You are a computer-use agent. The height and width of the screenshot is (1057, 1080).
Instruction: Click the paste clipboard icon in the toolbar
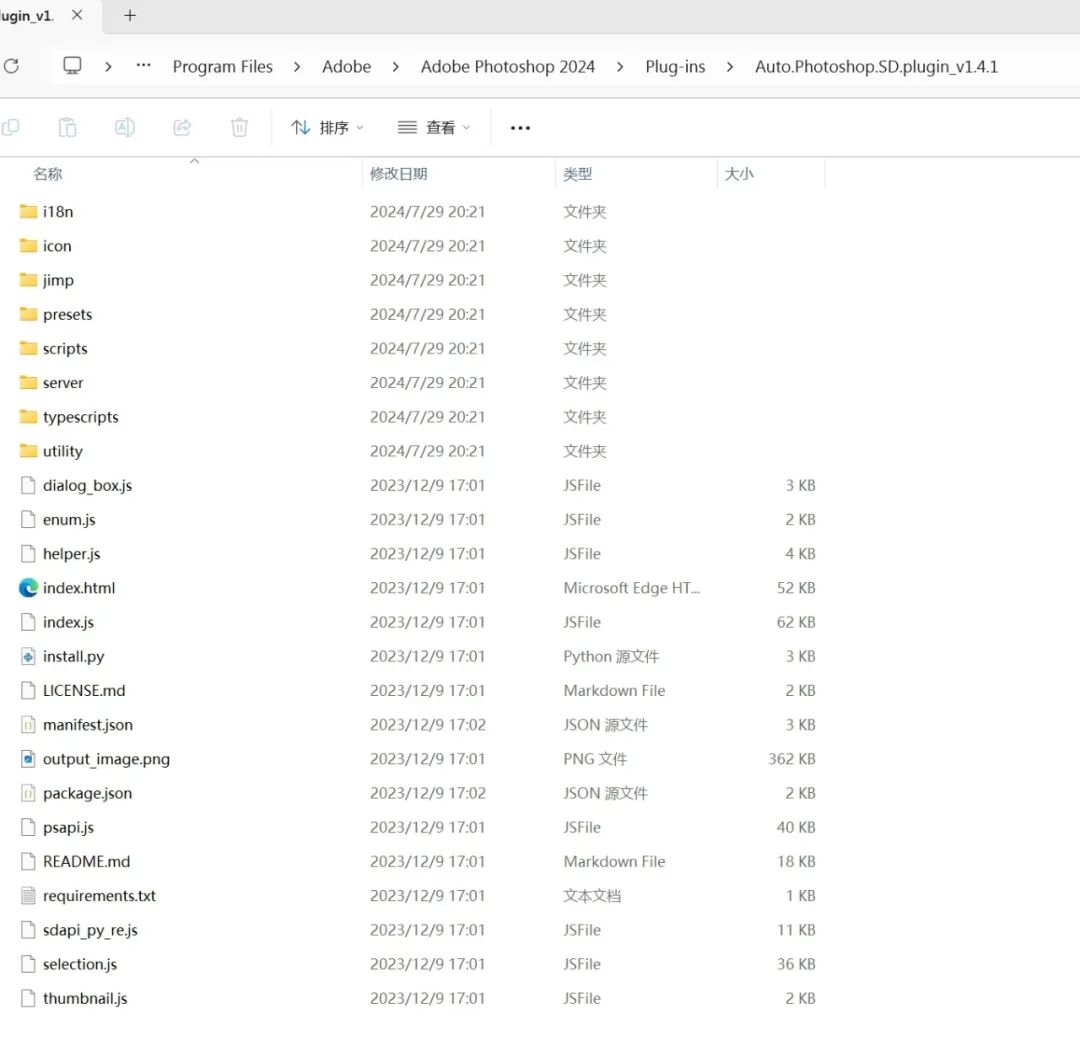(68, 127)
